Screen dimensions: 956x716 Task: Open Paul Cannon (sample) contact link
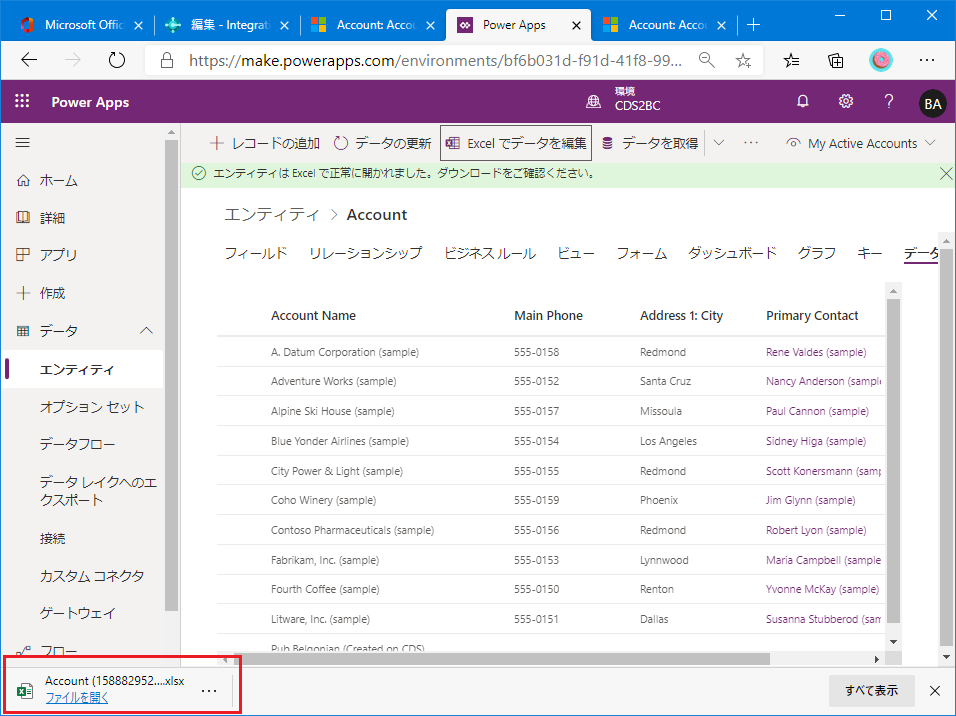817,411
